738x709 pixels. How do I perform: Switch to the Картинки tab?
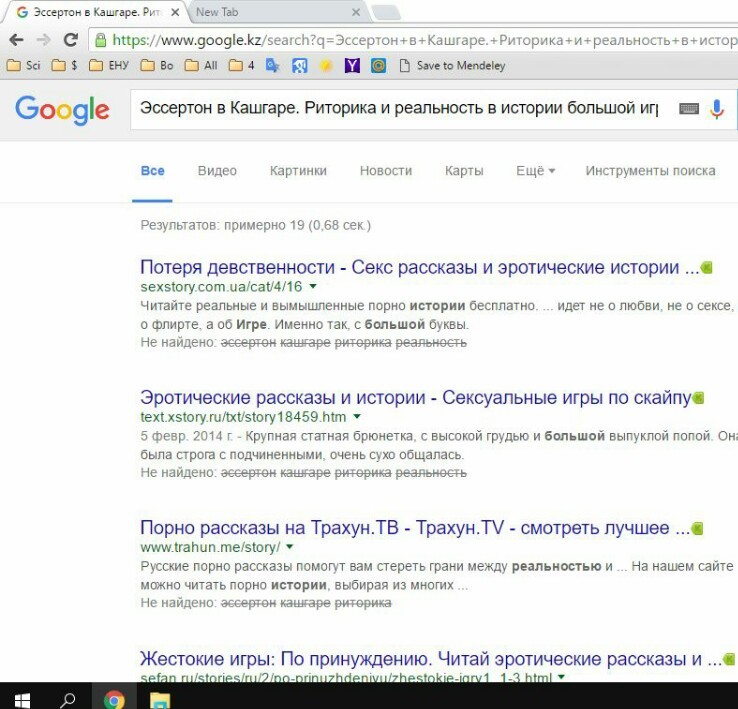point(298,171)
